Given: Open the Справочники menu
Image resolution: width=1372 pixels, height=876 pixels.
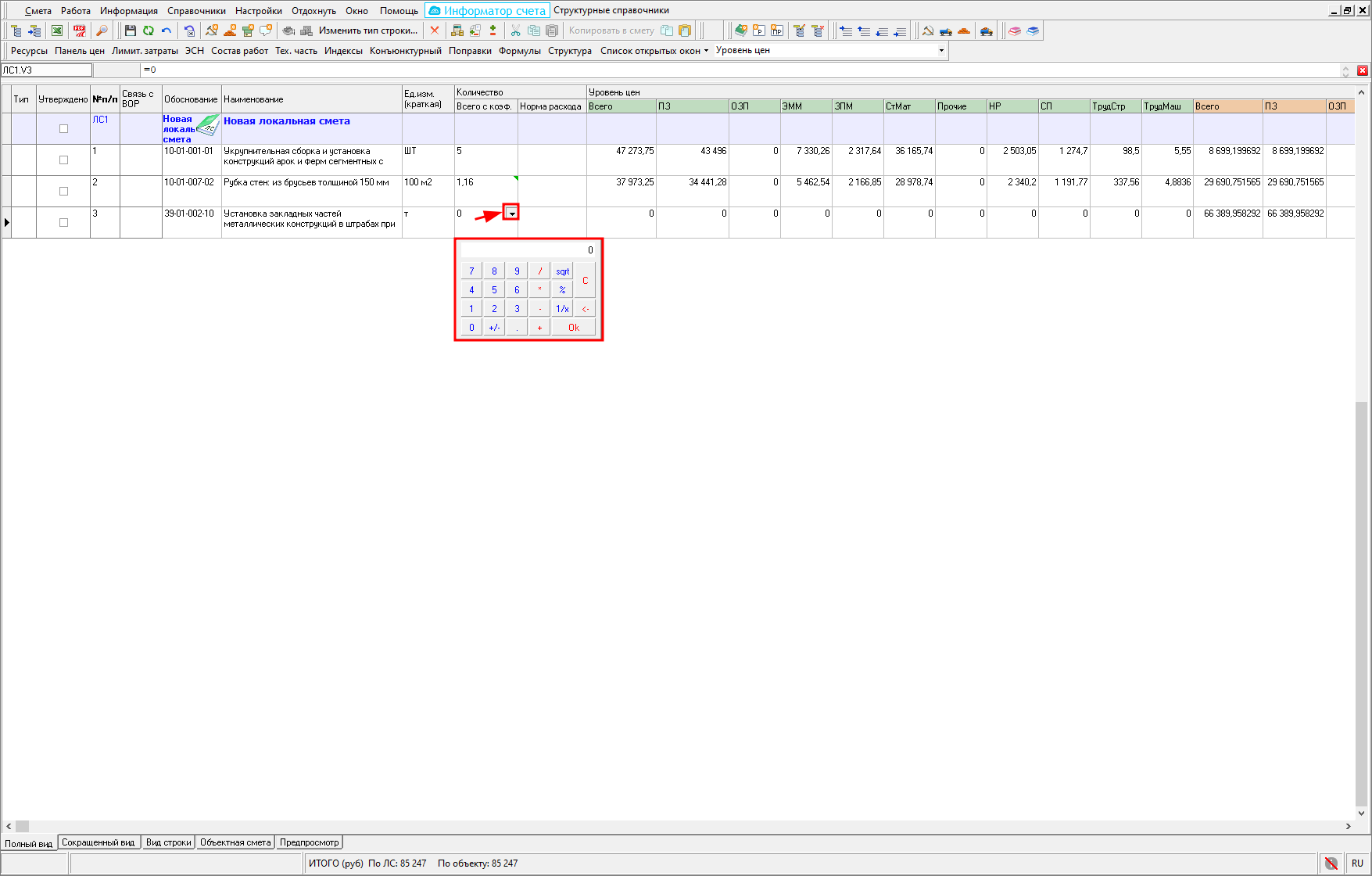Looking at the screenshot, I should click(196, 11).
